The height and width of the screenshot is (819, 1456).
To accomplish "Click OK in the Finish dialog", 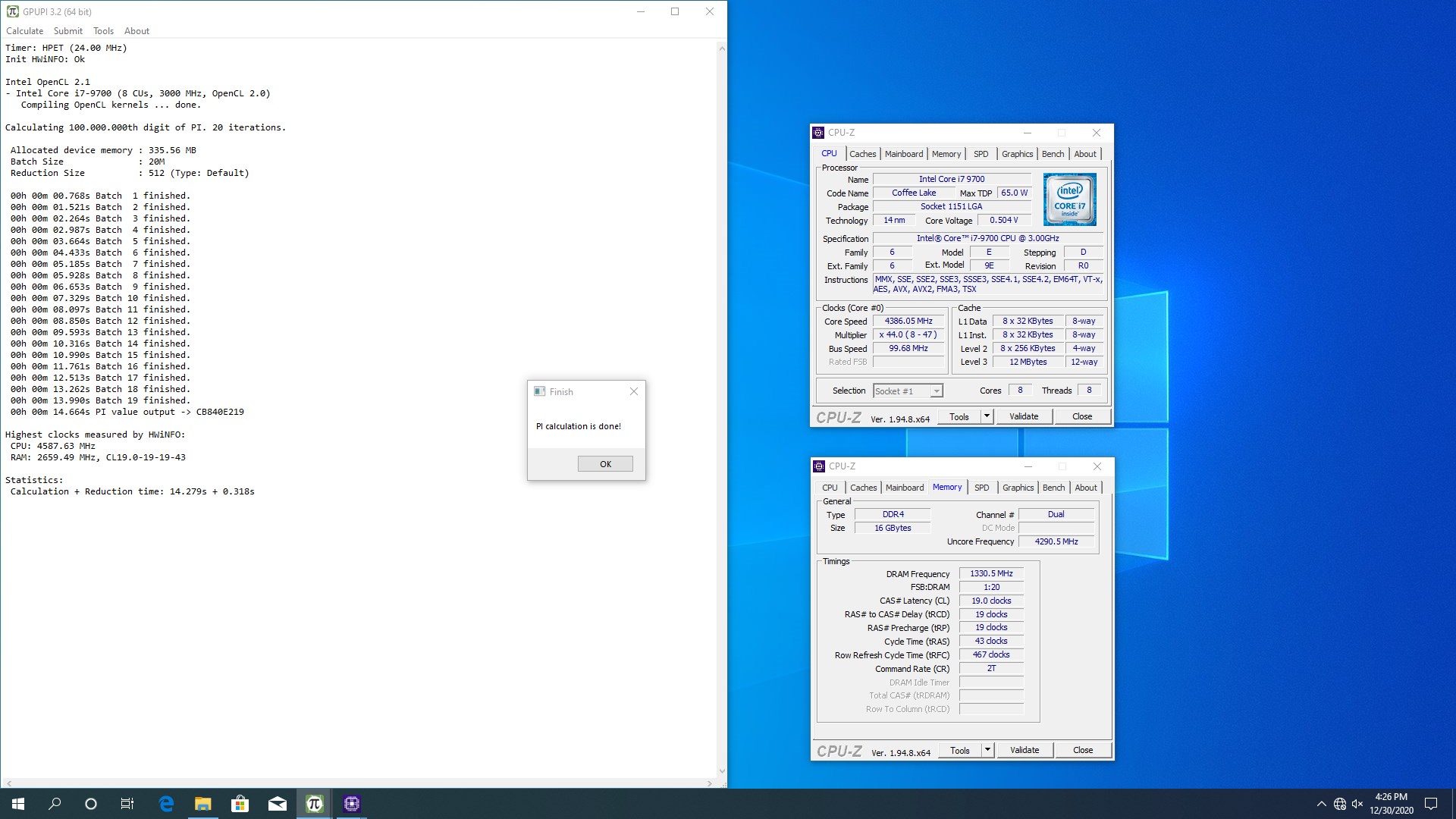I will pyautogui.click(x=605, y=464).
